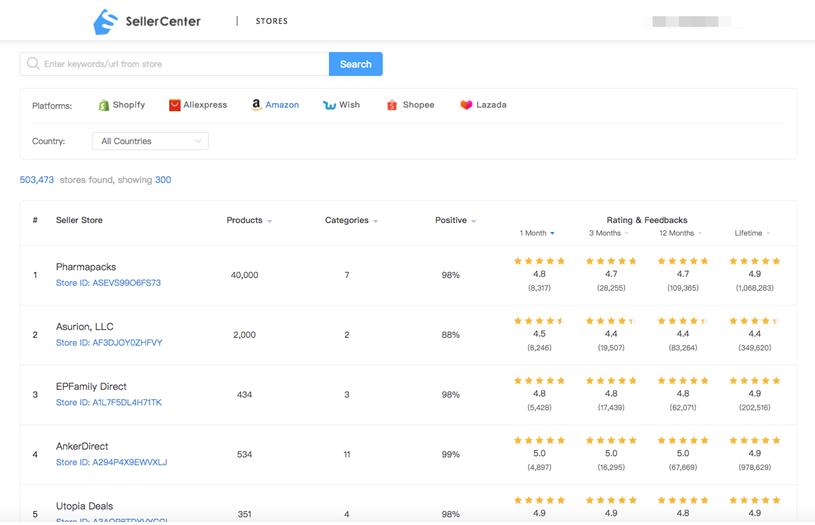This screenshot has height=525, width=815.
Task: Click AnkerDirect categories value 11
Action: 347,454
